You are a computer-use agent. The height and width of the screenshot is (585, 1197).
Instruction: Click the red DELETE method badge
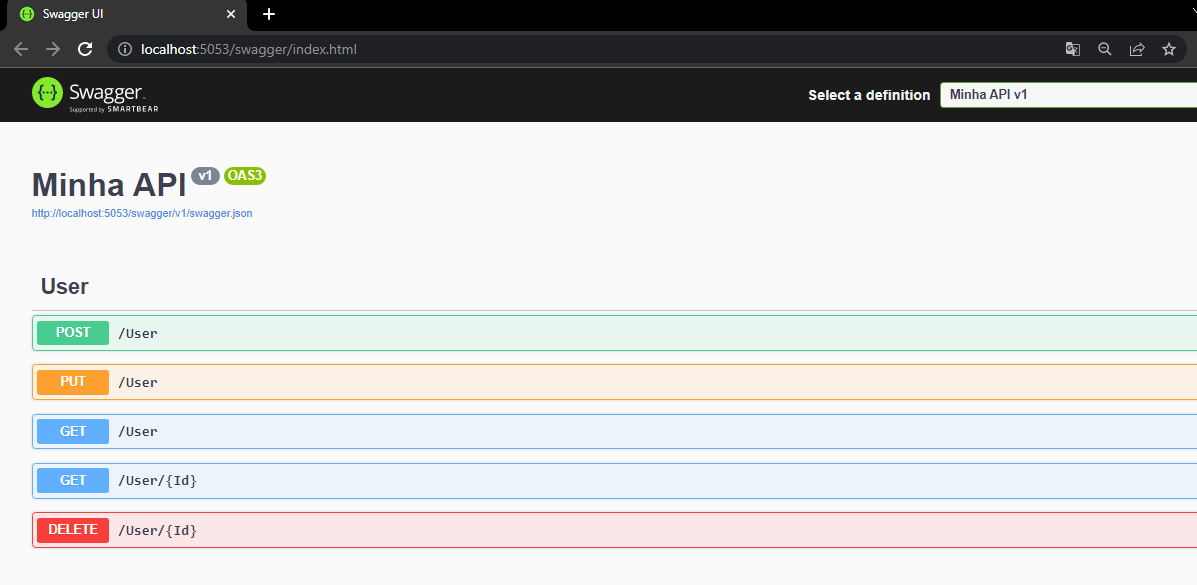point(73,530)
